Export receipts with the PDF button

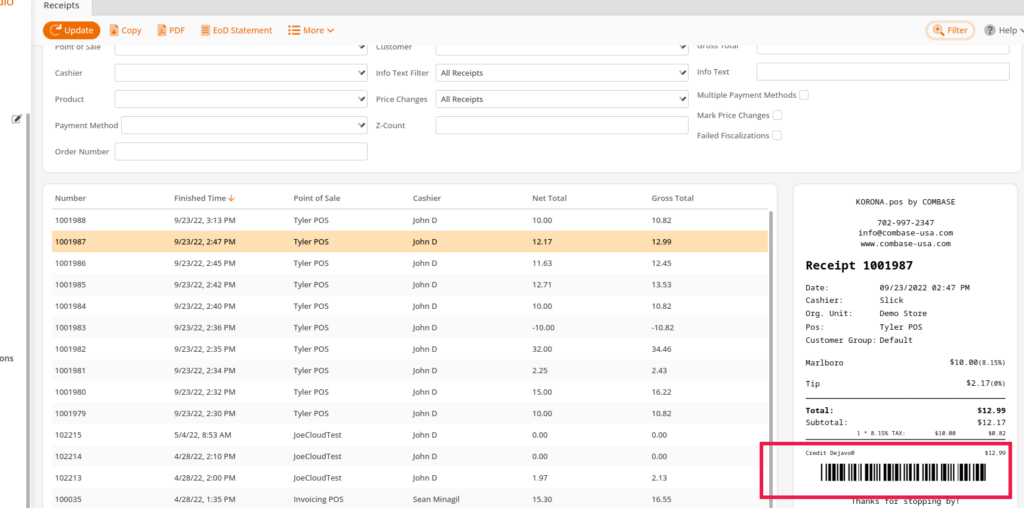[171, 30]
